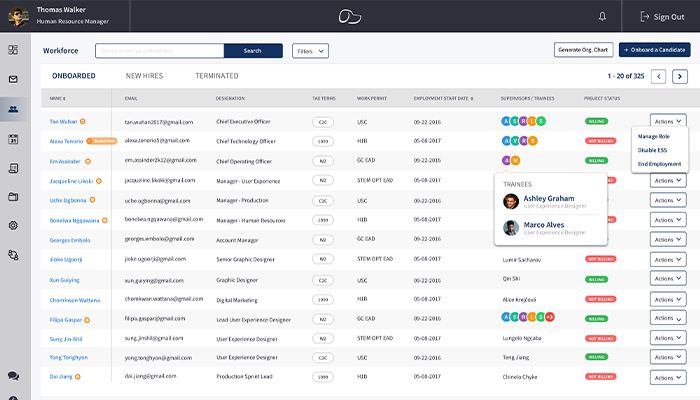Viewport: 700px width, 400px height.
Task: Open Actions dropdown for Jacqueline Likoki row
Action: [667, 181]
